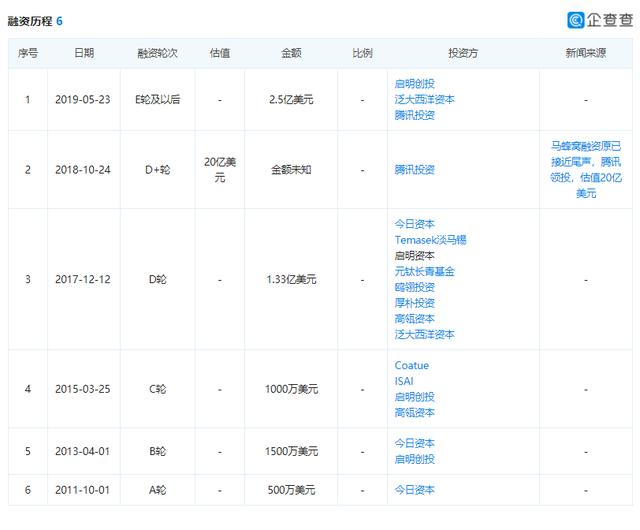Screen dimensions: 640x530
Task: Click the C轮 round cell
Action: [x=158, y=389]
